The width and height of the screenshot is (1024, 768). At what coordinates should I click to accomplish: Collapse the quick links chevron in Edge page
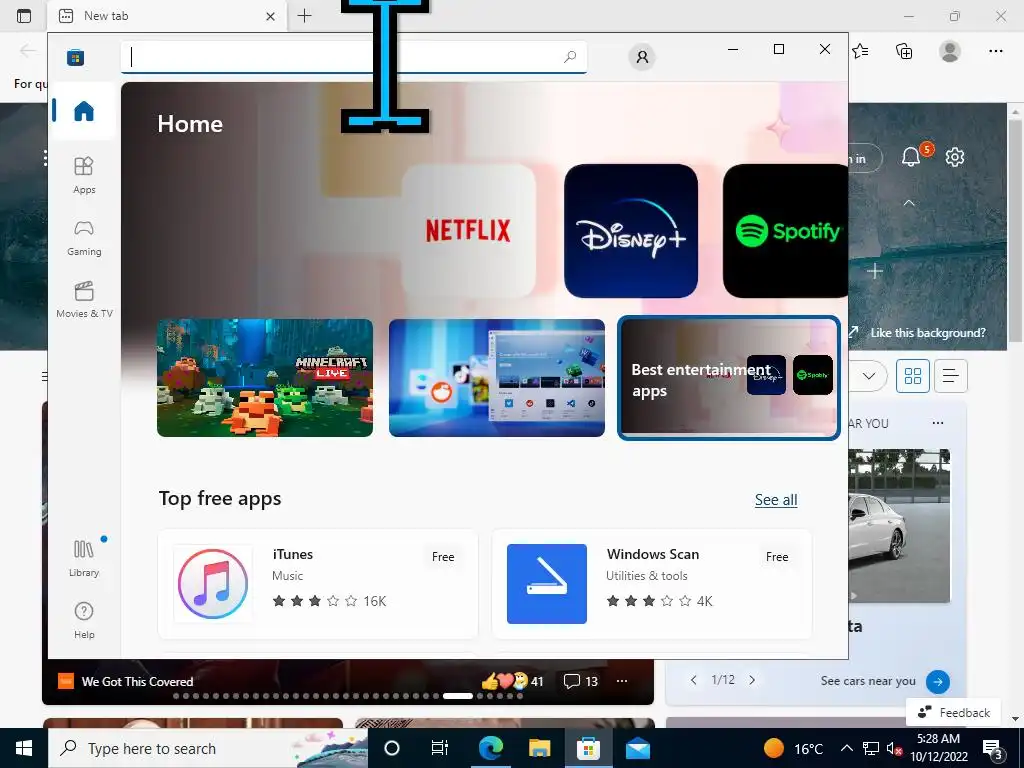[x=908, y=203]
